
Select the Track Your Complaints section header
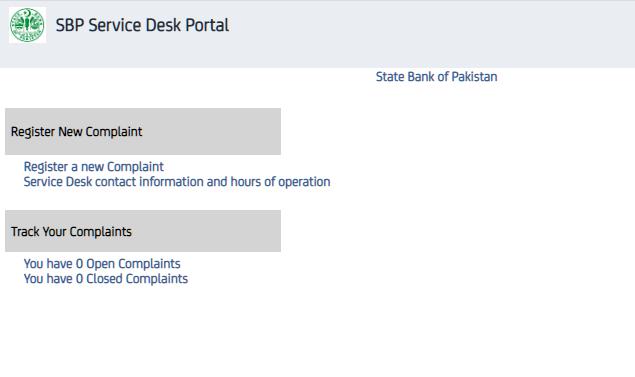143,231
